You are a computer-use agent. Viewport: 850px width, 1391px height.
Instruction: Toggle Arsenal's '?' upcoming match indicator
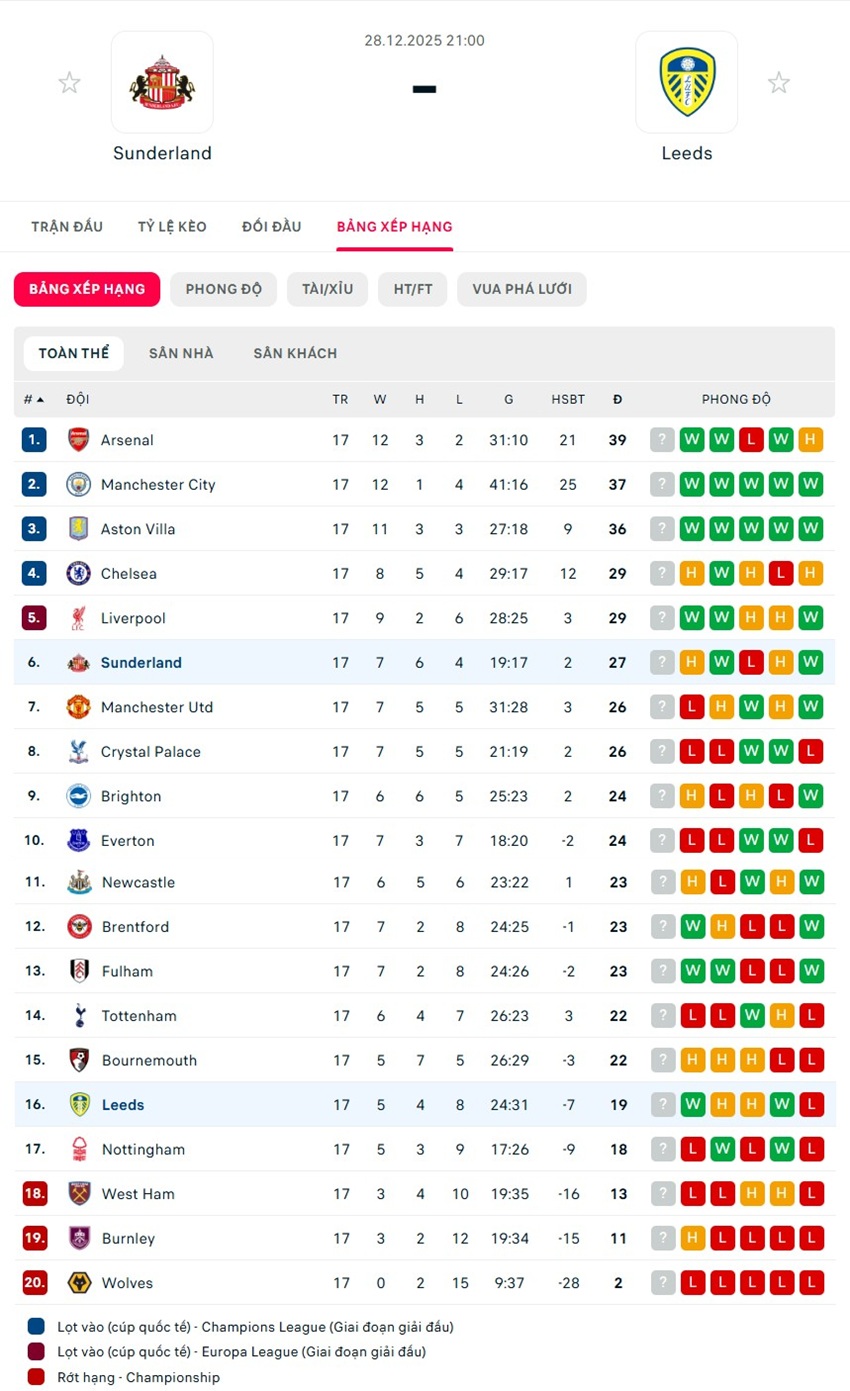[662, 439]
